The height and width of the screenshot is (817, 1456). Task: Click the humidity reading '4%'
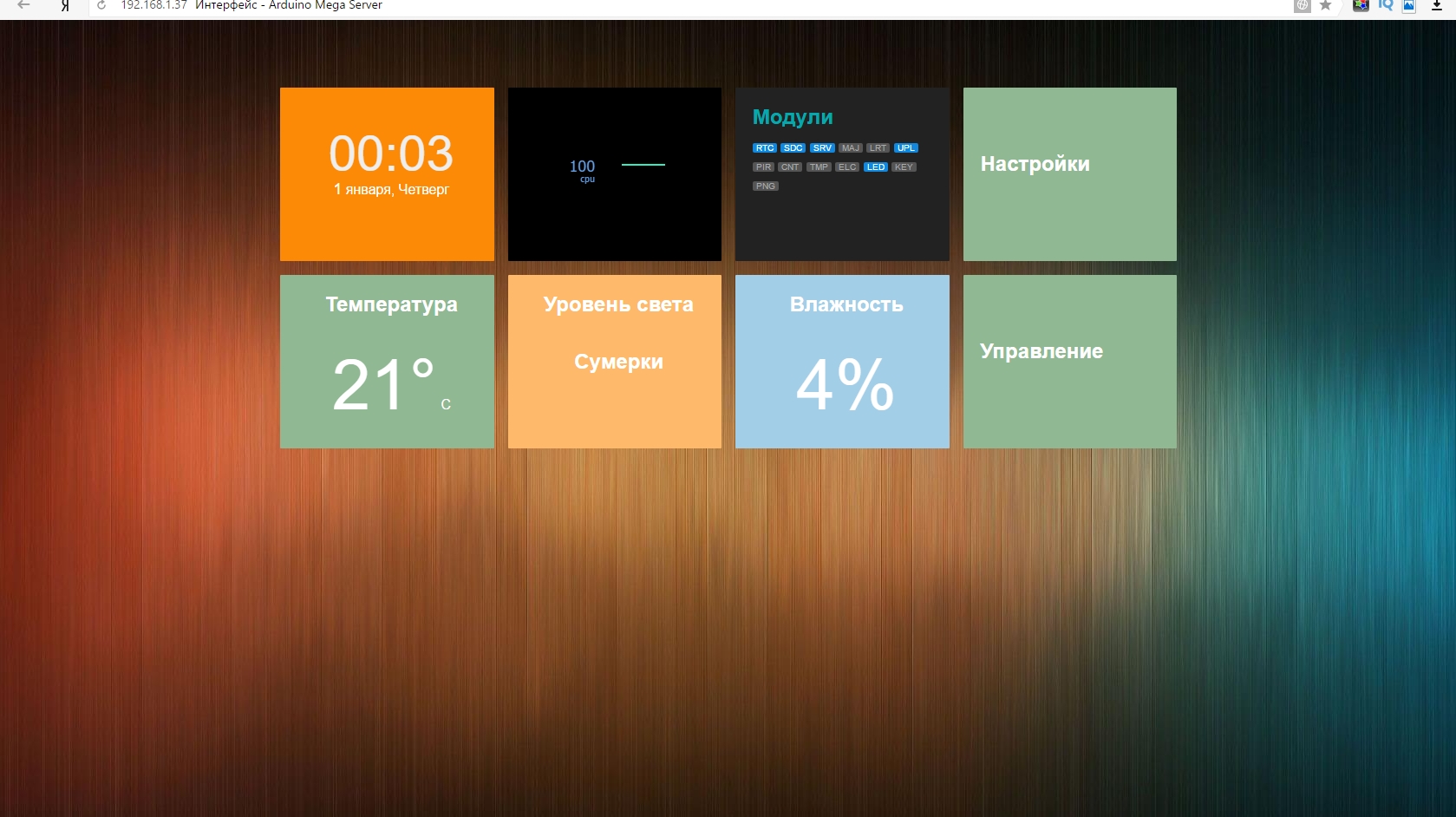(x=845, y=384)
